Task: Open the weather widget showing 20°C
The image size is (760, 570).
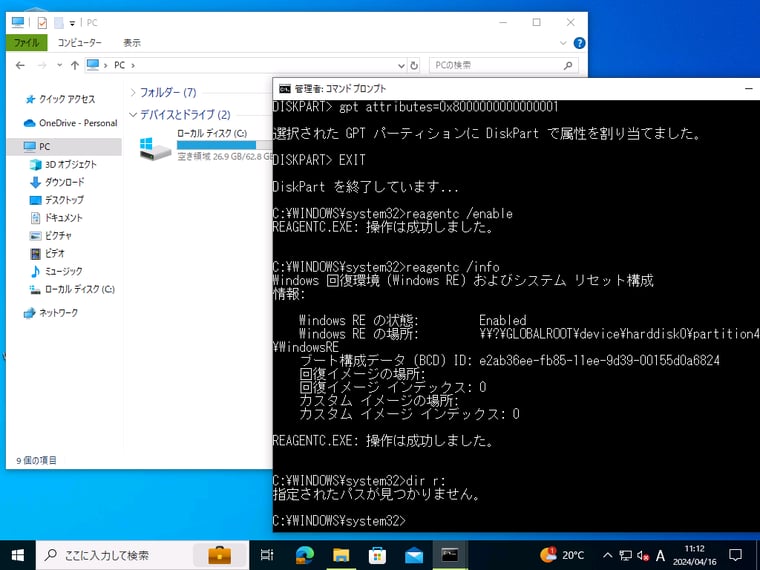Action: (563, 555)
